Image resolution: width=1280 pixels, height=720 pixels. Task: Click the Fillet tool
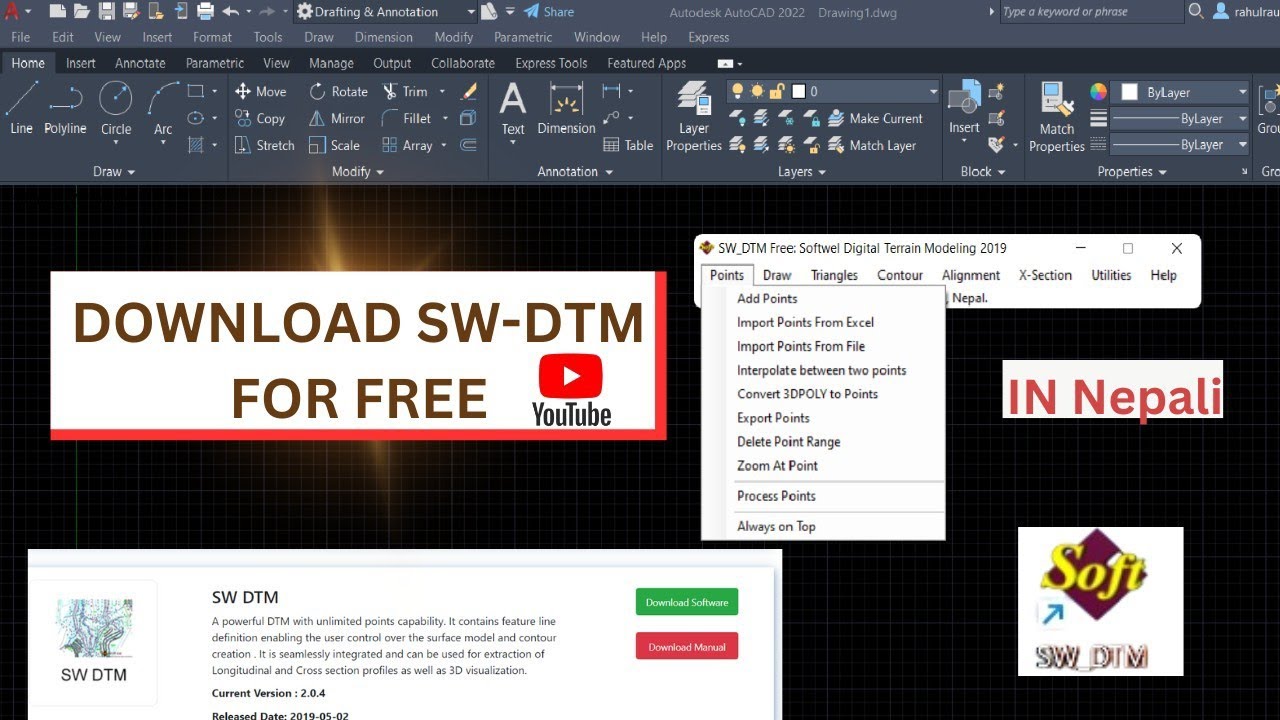(x=406, y=118)
